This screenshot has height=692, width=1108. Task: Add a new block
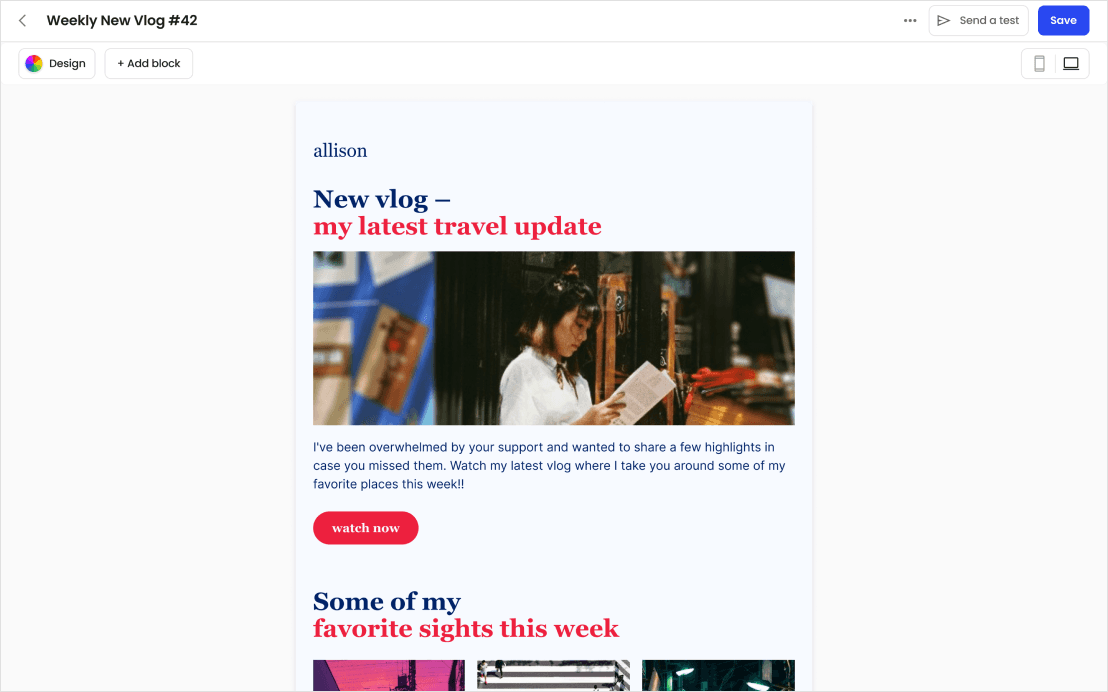pos(148,64)
